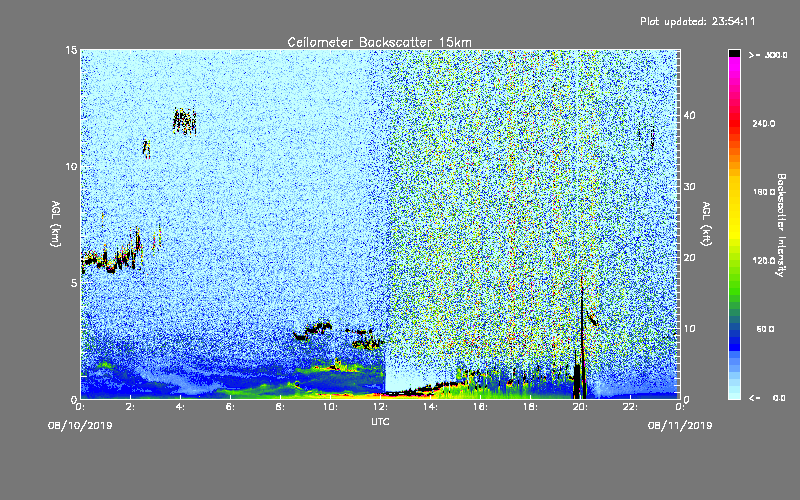Click the '20:' hour tick on the time axis
Viewport: 800px width, 500px height.
[x=580, y=407]
